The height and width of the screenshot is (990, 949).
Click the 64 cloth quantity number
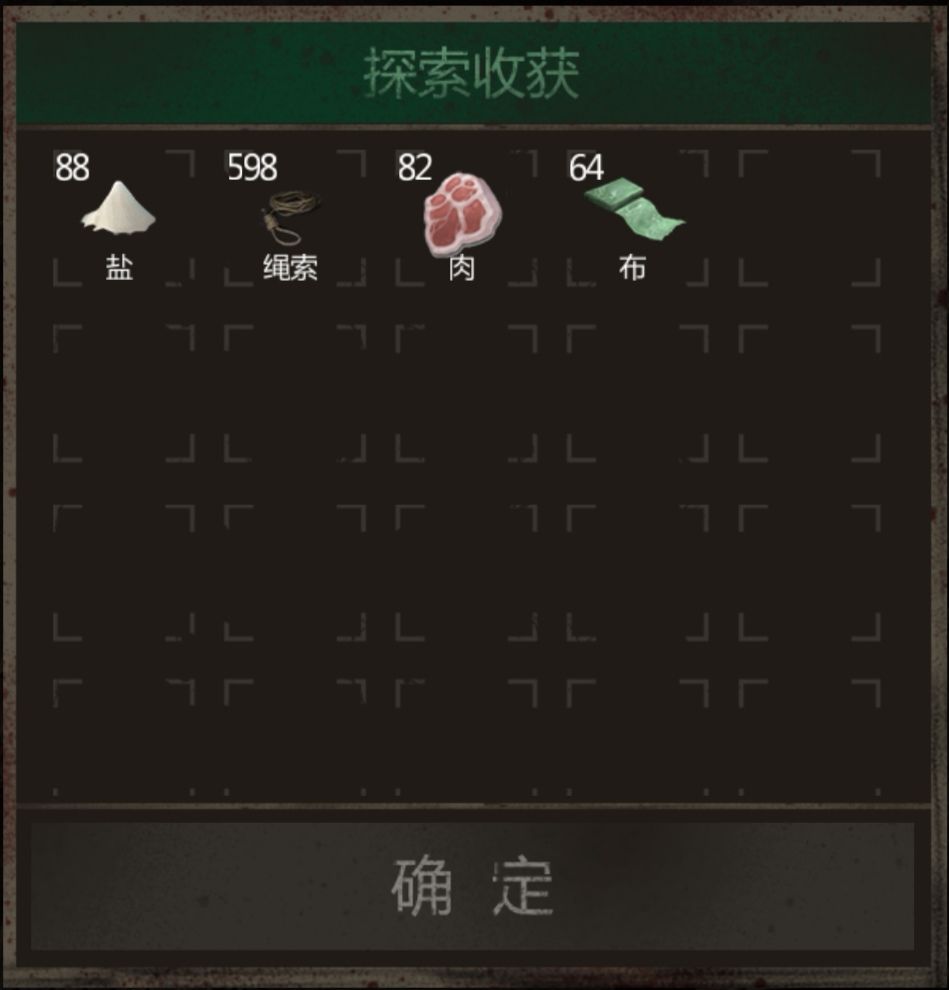click(x=586, y=167)
